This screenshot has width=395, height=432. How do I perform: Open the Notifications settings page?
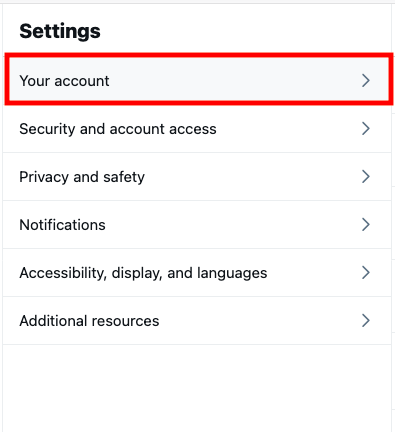pyautogui.click(x=197, y=225)
